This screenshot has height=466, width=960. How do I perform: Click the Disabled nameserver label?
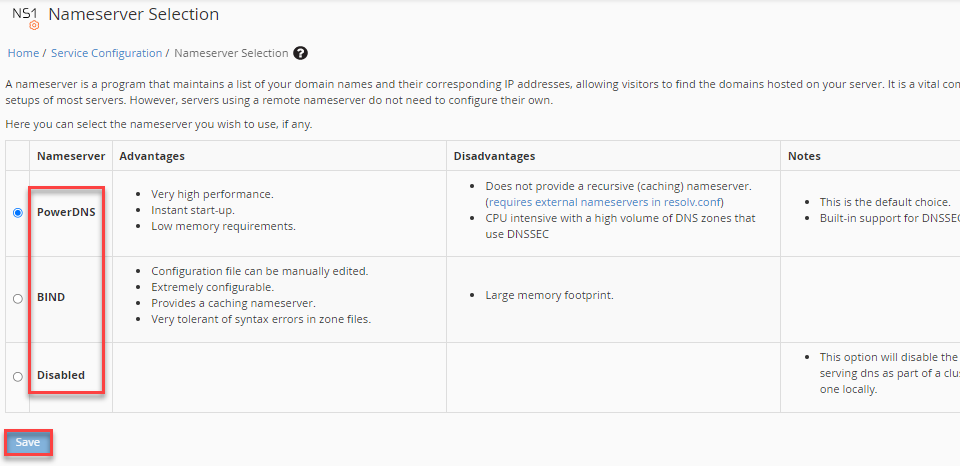pos(61,376)
